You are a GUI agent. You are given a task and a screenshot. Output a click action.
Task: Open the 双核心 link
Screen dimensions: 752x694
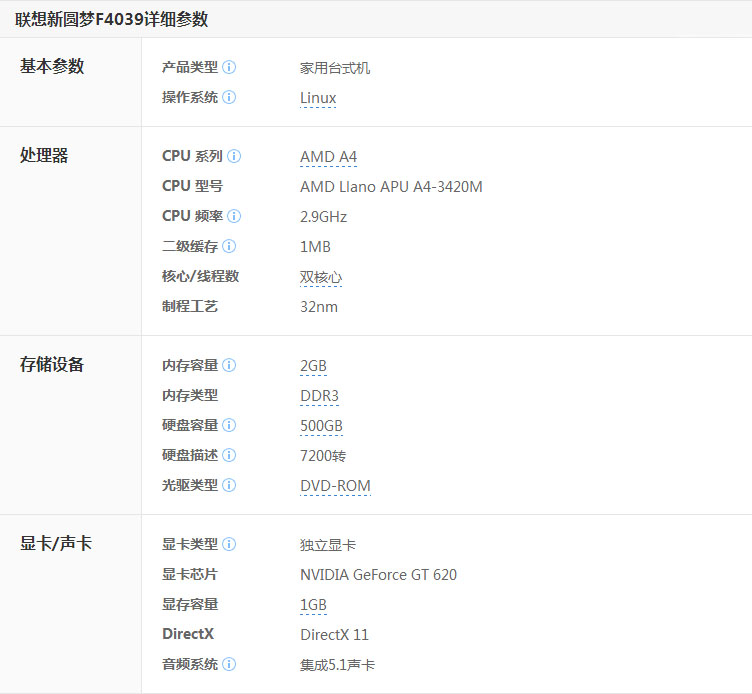point(321,277)
